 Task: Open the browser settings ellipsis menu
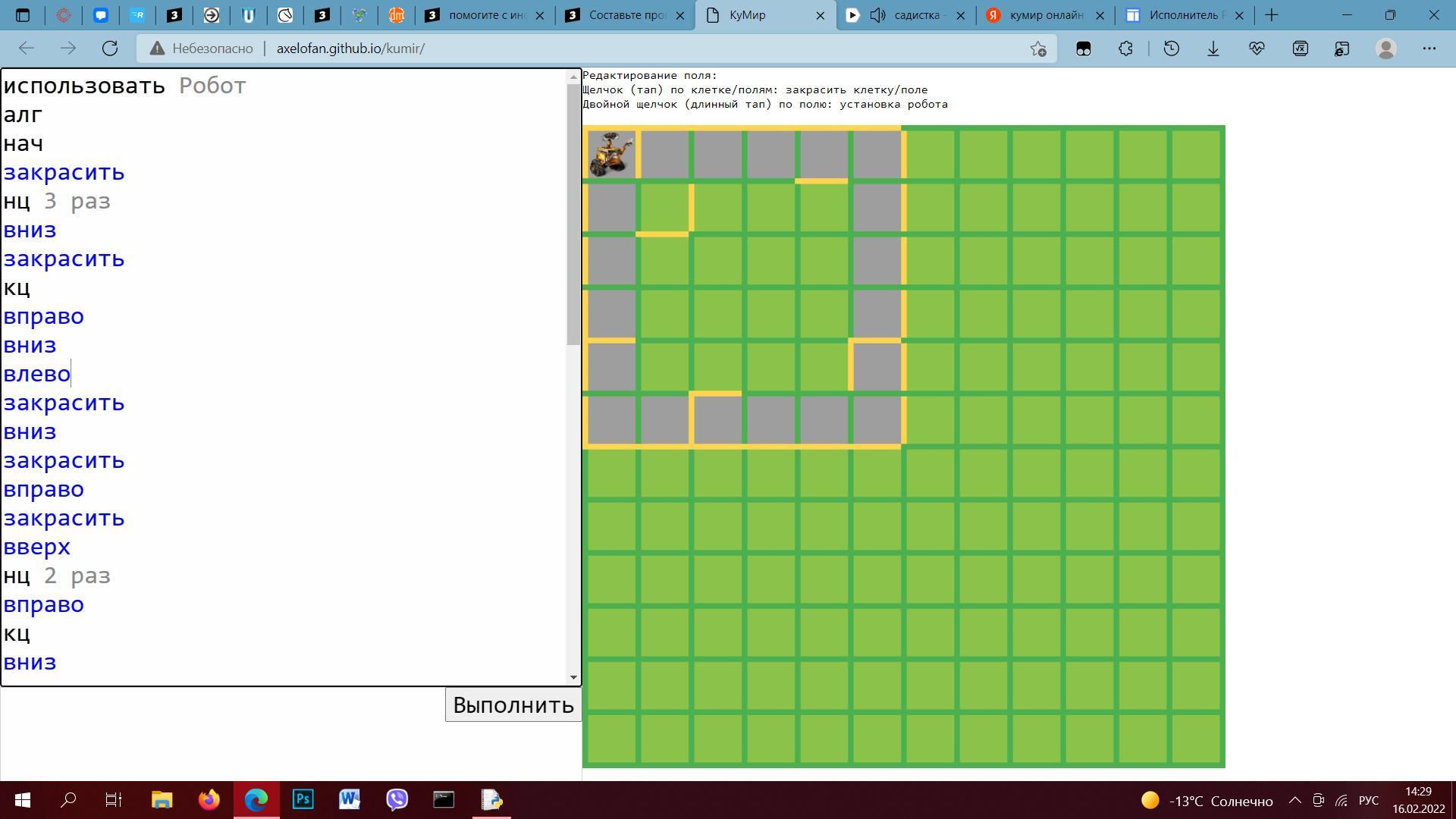1429,49
